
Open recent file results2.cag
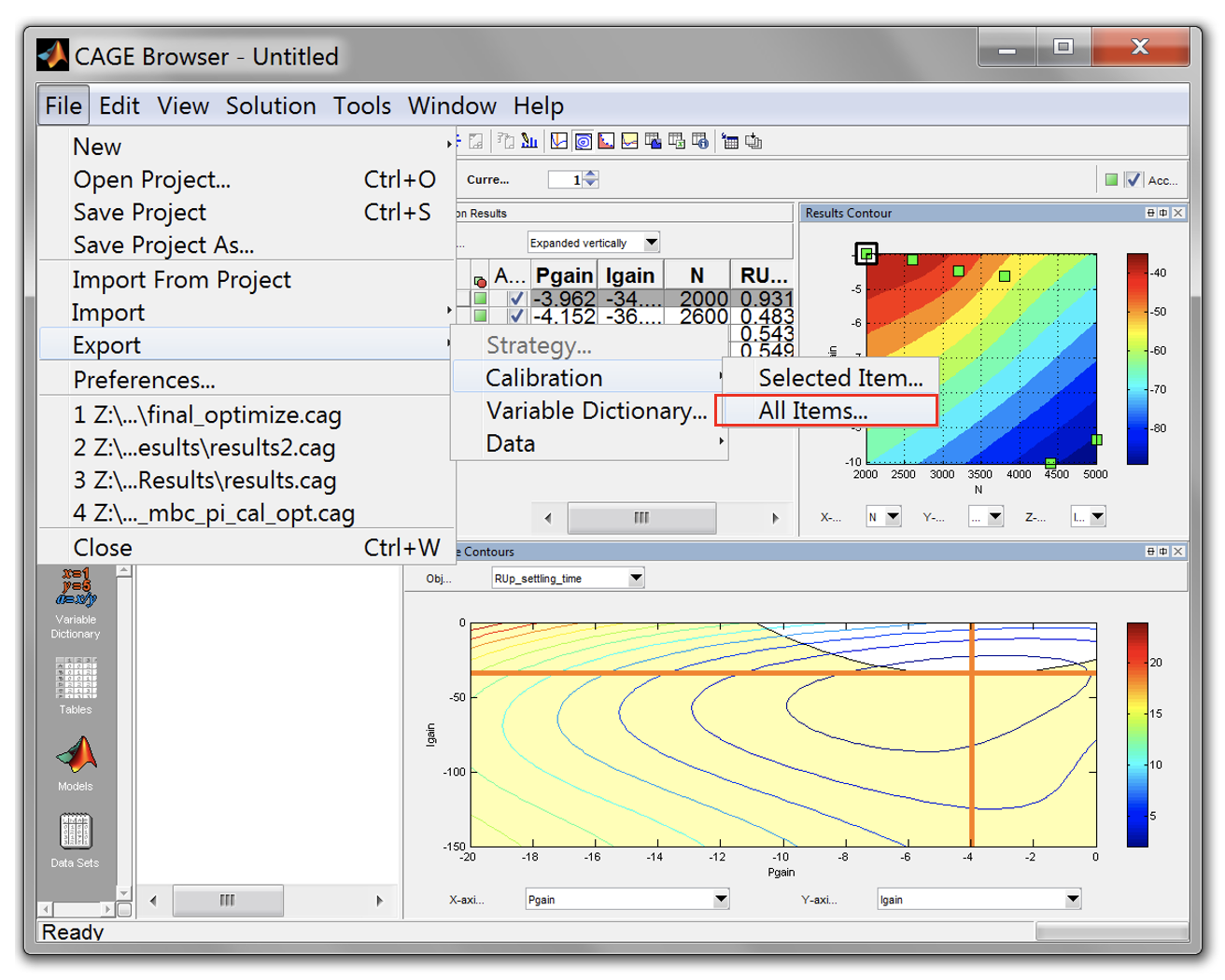(246, 447)
